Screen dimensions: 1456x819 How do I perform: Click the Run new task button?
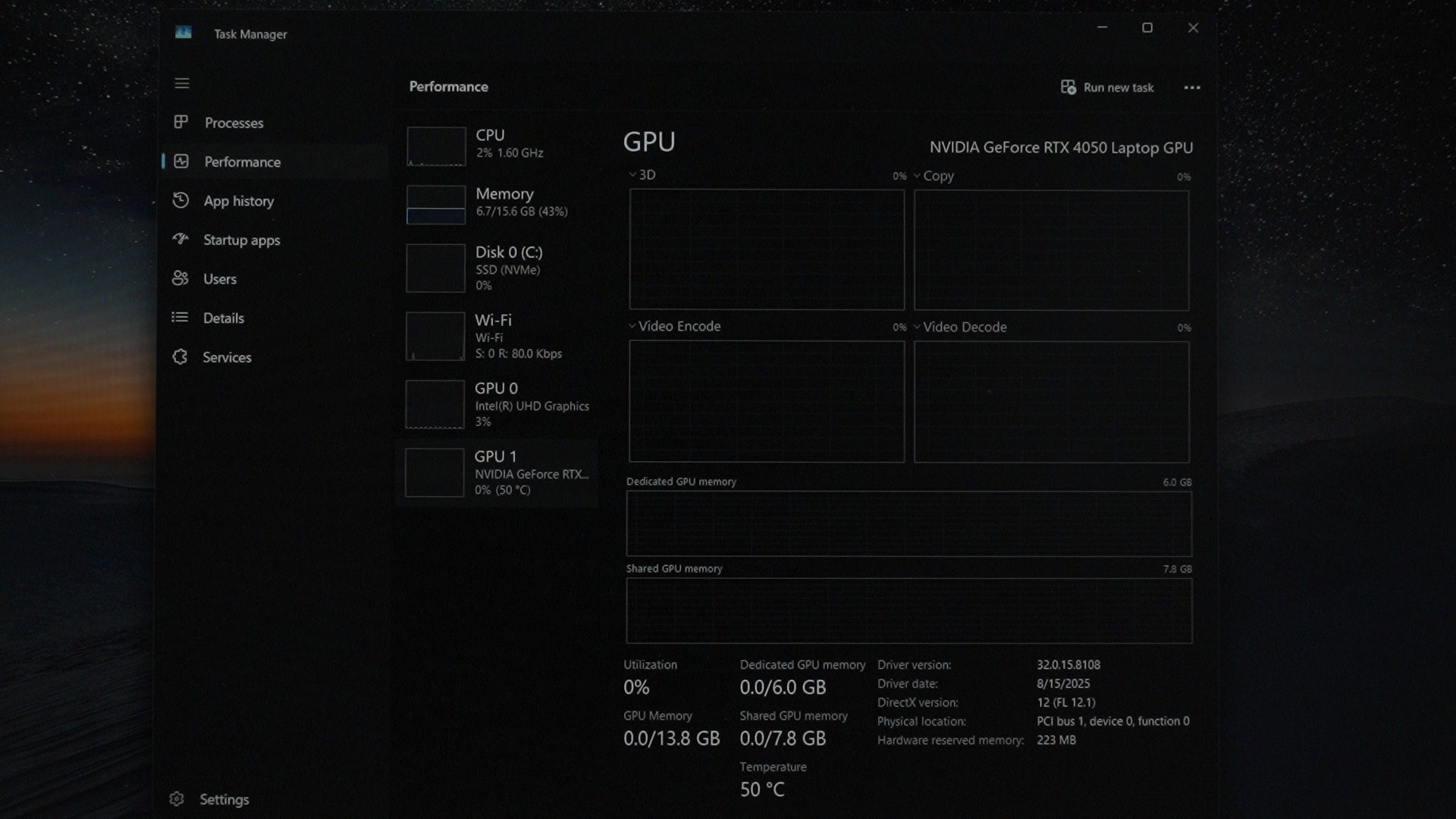(x=1107, y=87)
